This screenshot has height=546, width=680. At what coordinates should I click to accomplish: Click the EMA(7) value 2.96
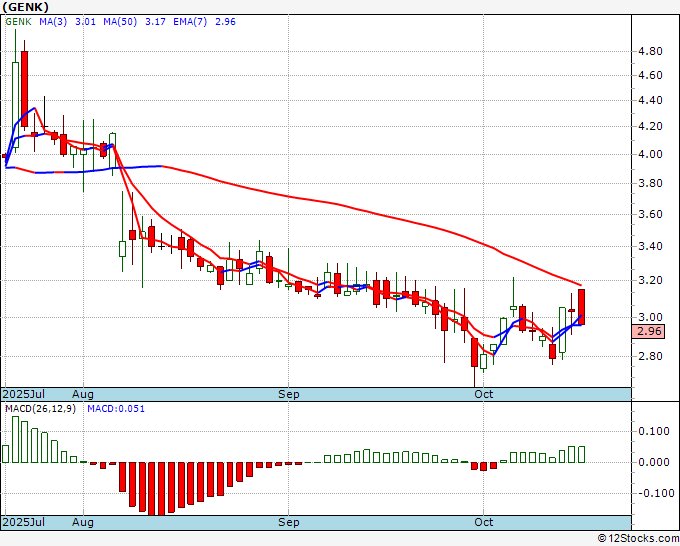pyautogui.click(x=226, y=22)
